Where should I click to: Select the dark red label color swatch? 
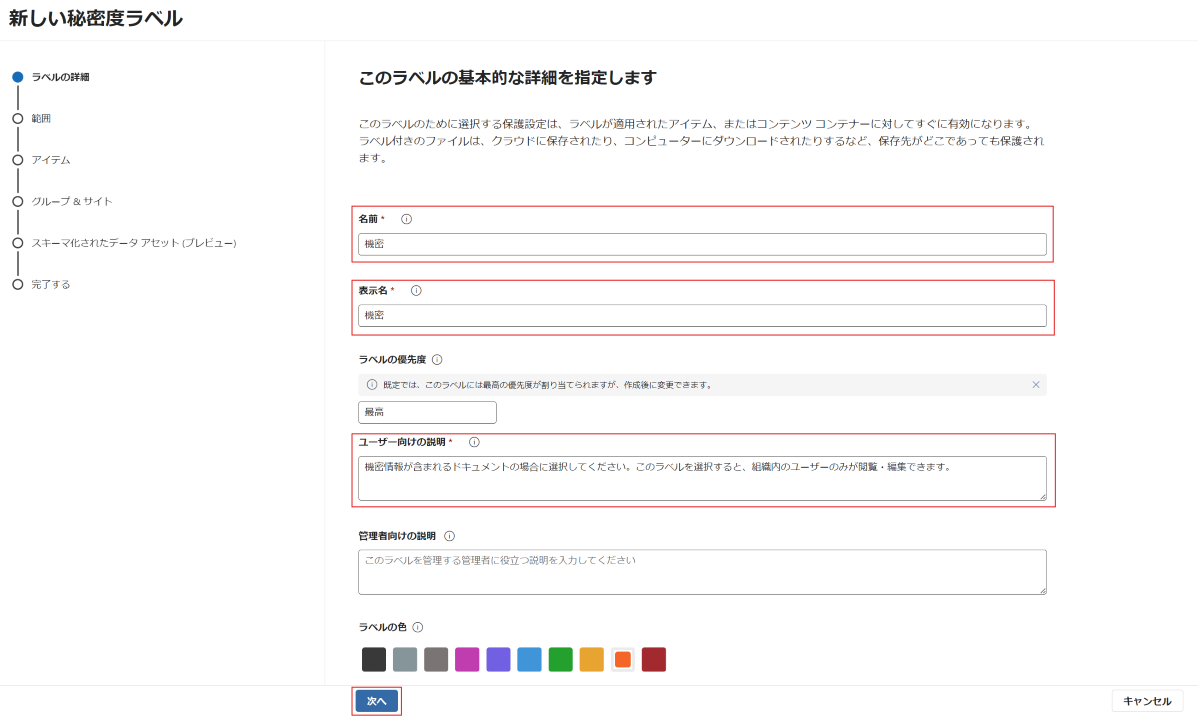click(x=653, y=660)
